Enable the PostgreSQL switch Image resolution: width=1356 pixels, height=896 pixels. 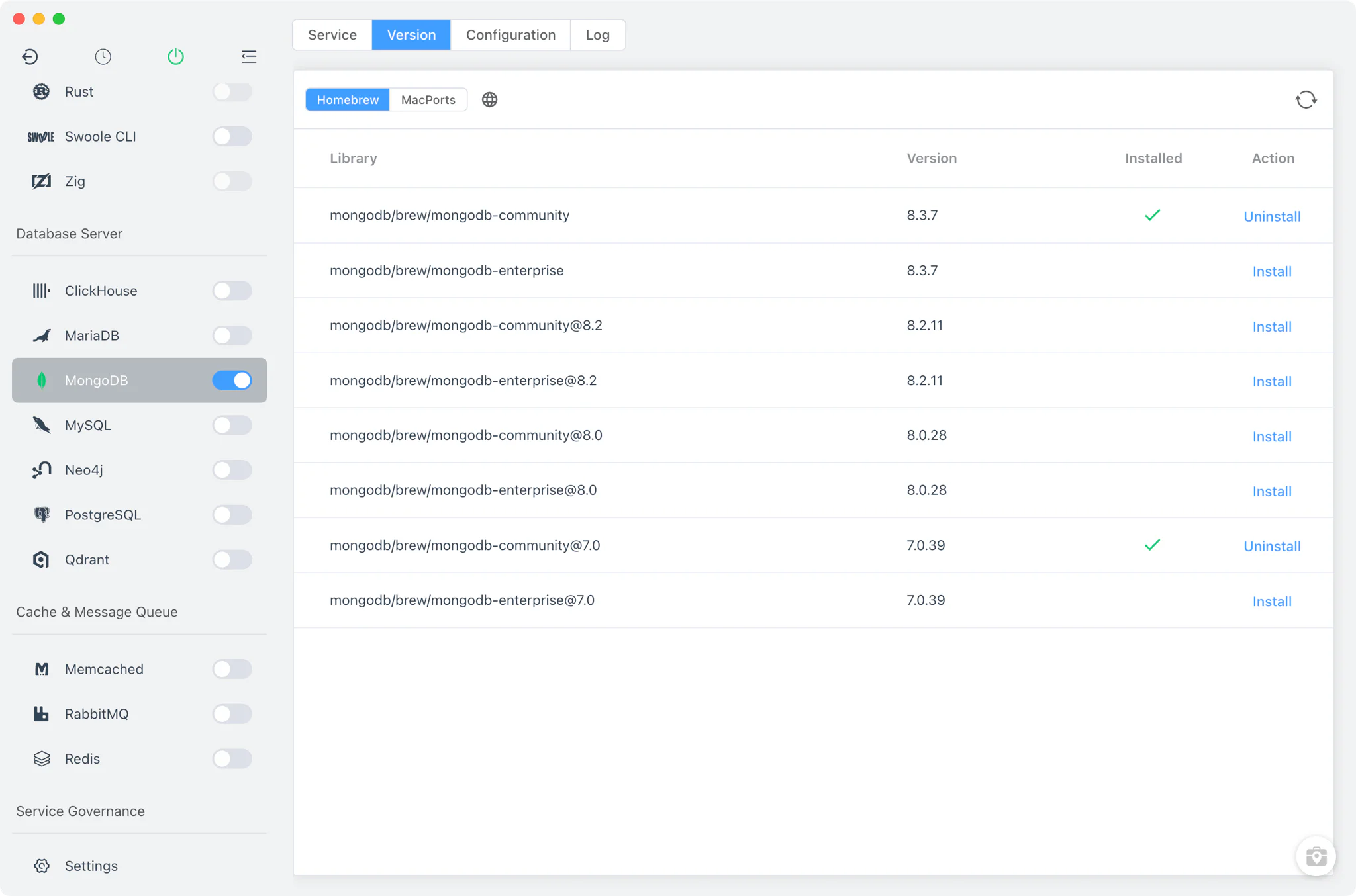pyautogui.click(x=232, y=514)
